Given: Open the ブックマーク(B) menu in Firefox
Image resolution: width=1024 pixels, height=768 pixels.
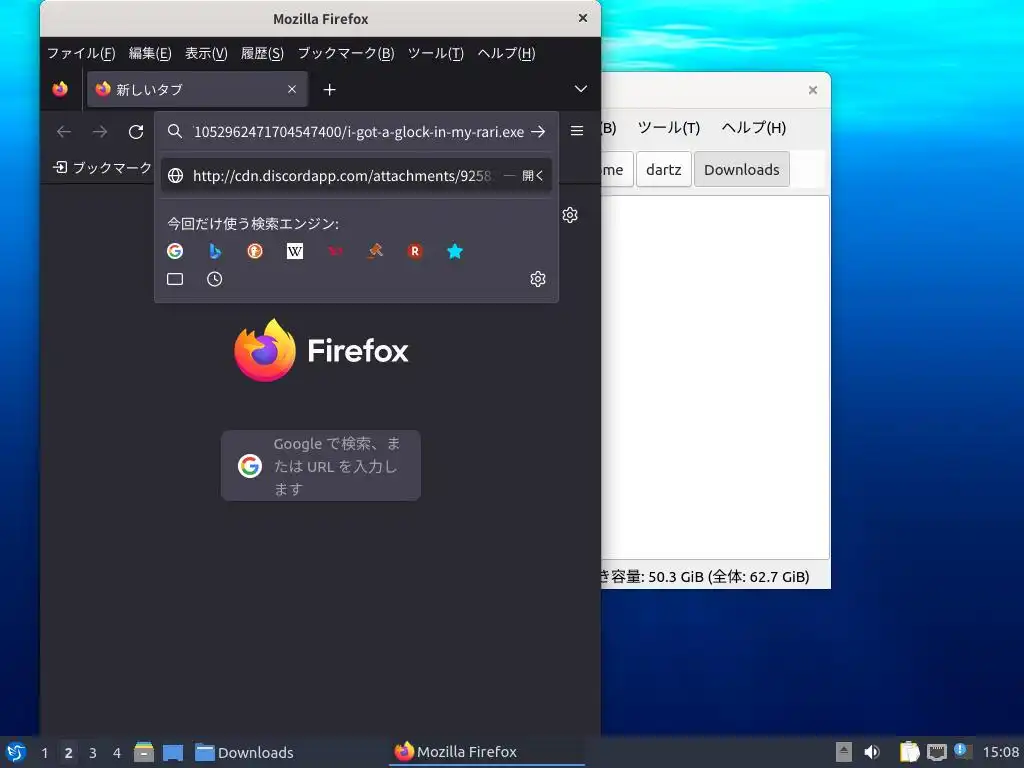Looking at the screenshot, I should [x=346, y=54].
